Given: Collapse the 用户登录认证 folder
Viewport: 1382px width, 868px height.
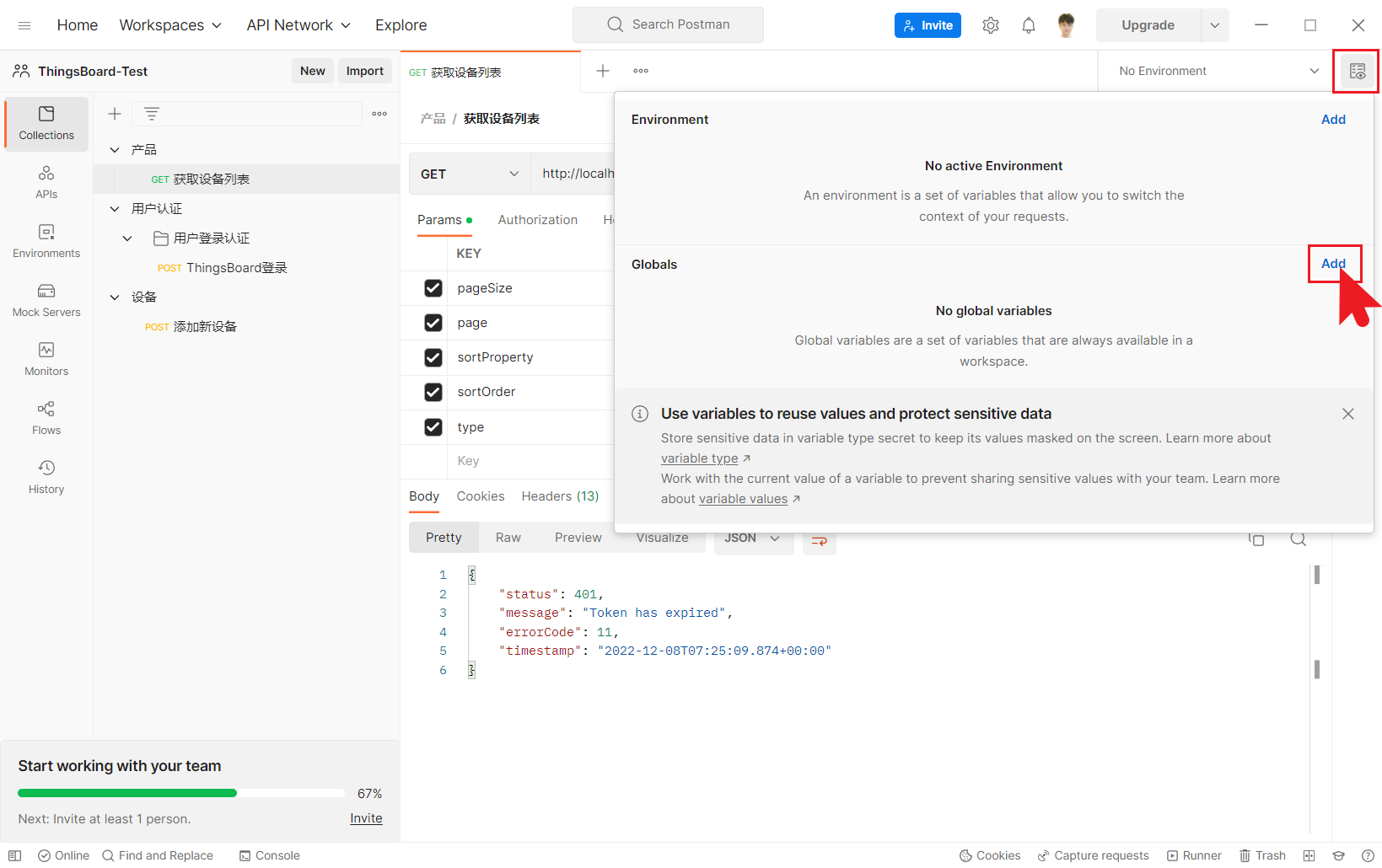Looking at the screenshot, I should [127, 238].
